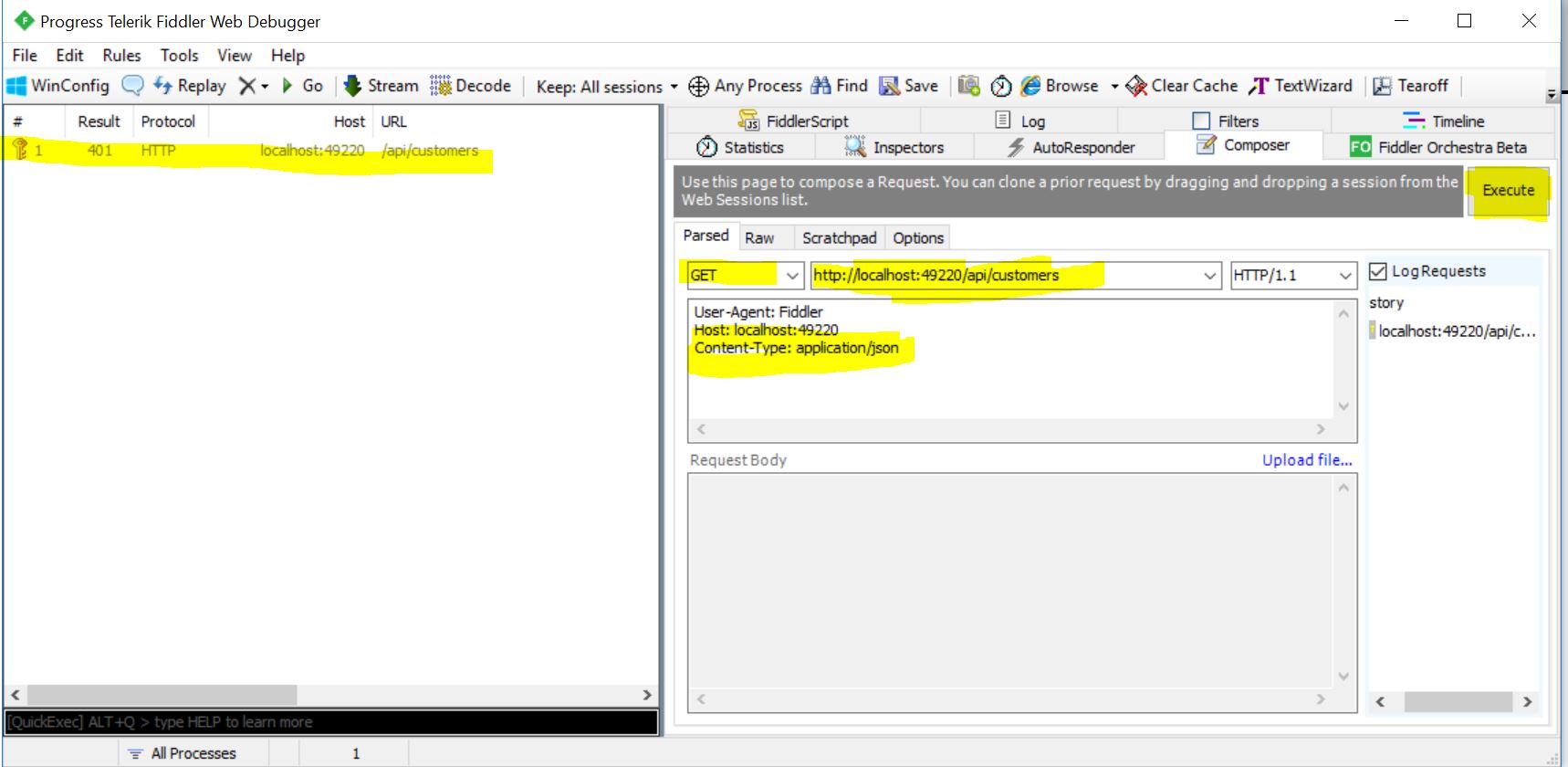Click the Fiddler app icon in title bar
Screen dimensions: 1568x767
24,20
